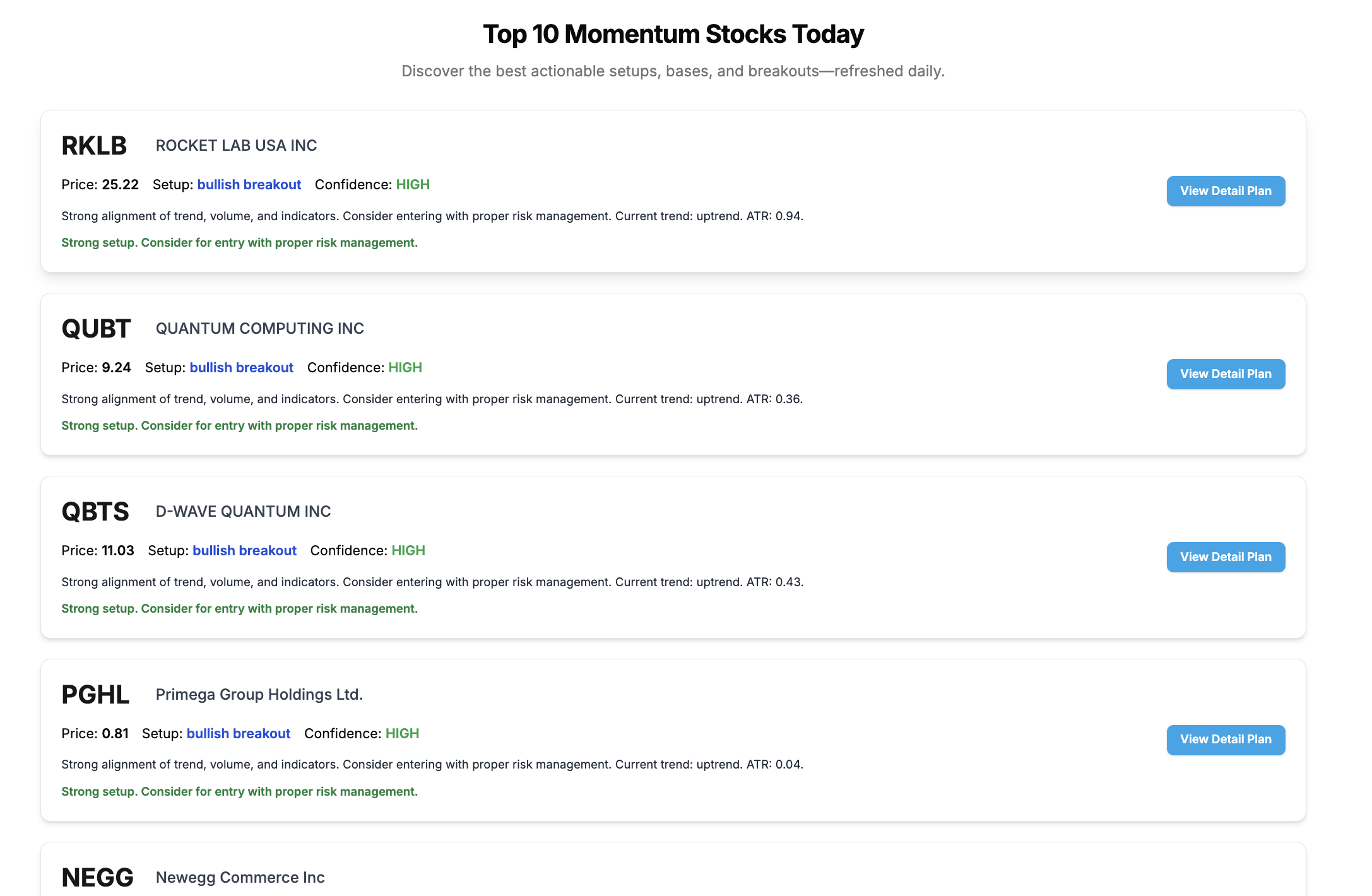The height and width of the screenshot is (896, 1372).
Task: Click QBTS description mentioning ATR: 0.43
Action: click(x=432, y=582)
